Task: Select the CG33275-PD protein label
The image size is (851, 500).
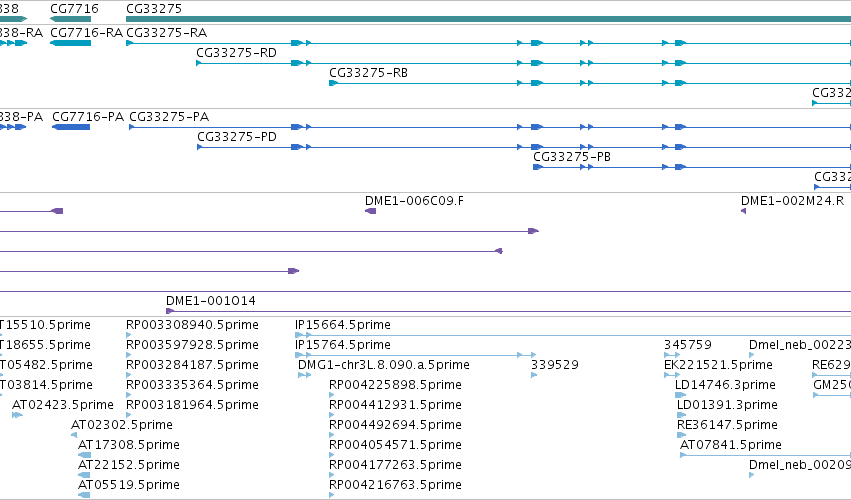Action: (x=237, y=137)
